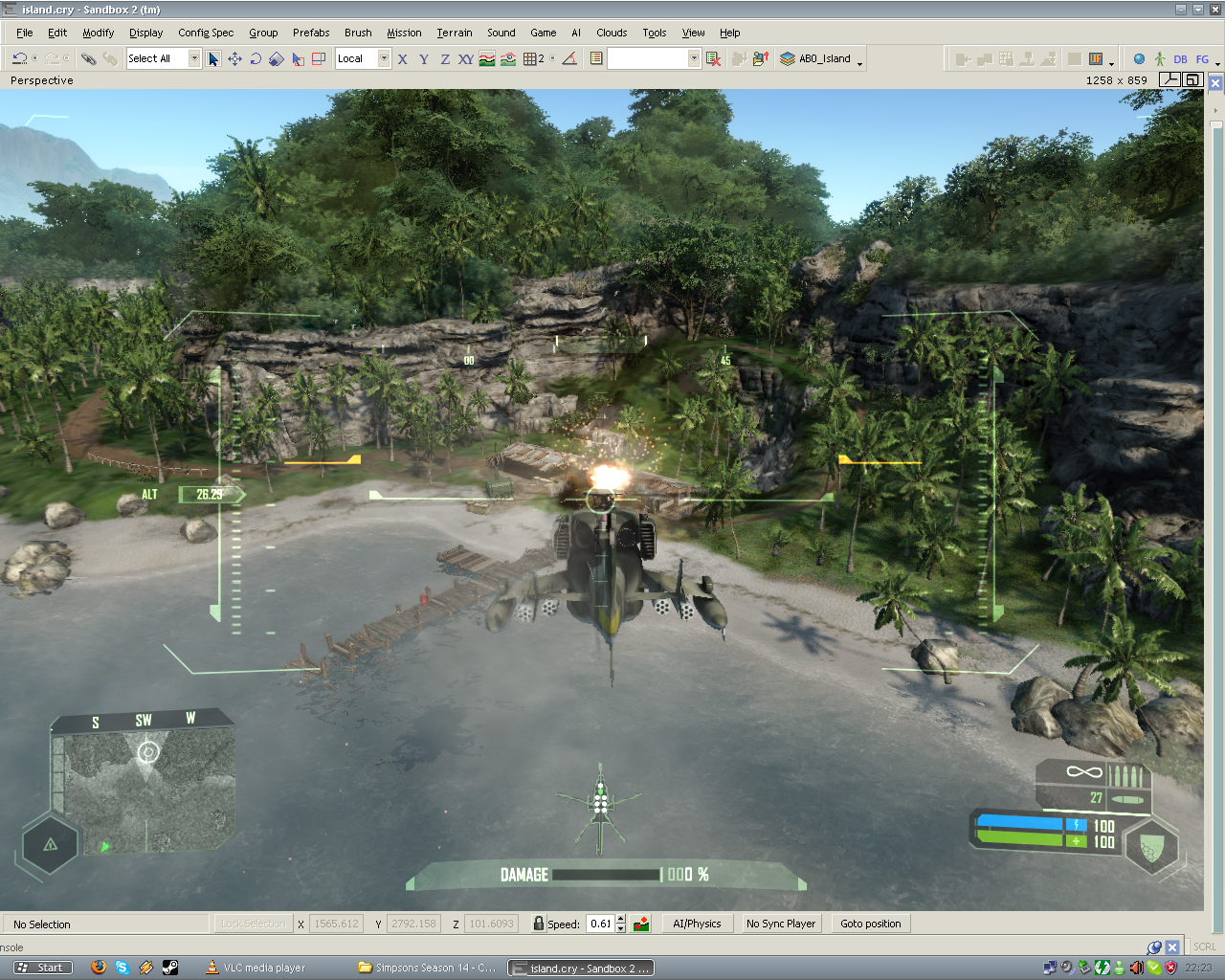Open the Local coordinate system dropdown
Image resolution: width=1225 pixels, height=980 pixels.
pos(384,58)
